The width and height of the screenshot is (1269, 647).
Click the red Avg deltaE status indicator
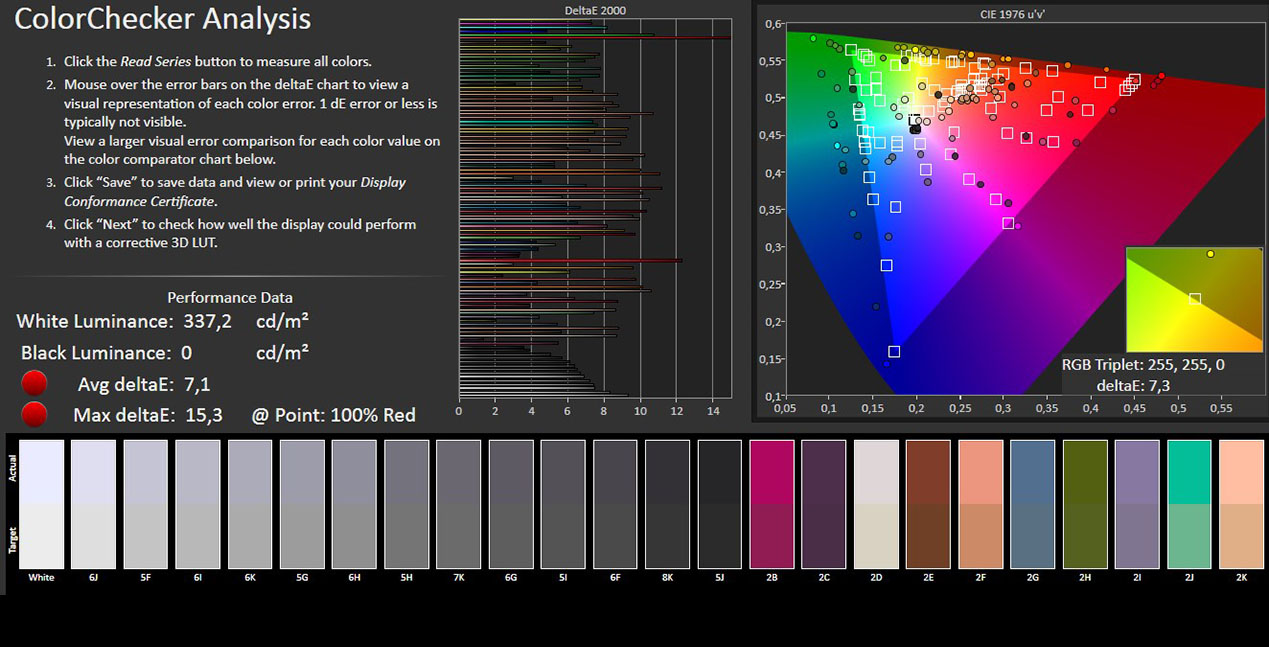35,384
